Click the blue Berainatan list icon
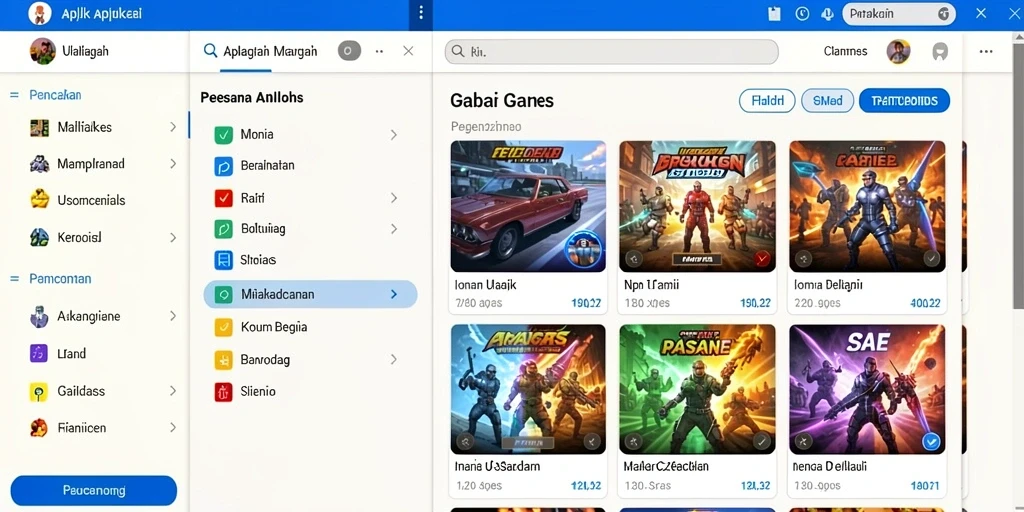Viewport: 1024px width, 512px height. point(223,166)
